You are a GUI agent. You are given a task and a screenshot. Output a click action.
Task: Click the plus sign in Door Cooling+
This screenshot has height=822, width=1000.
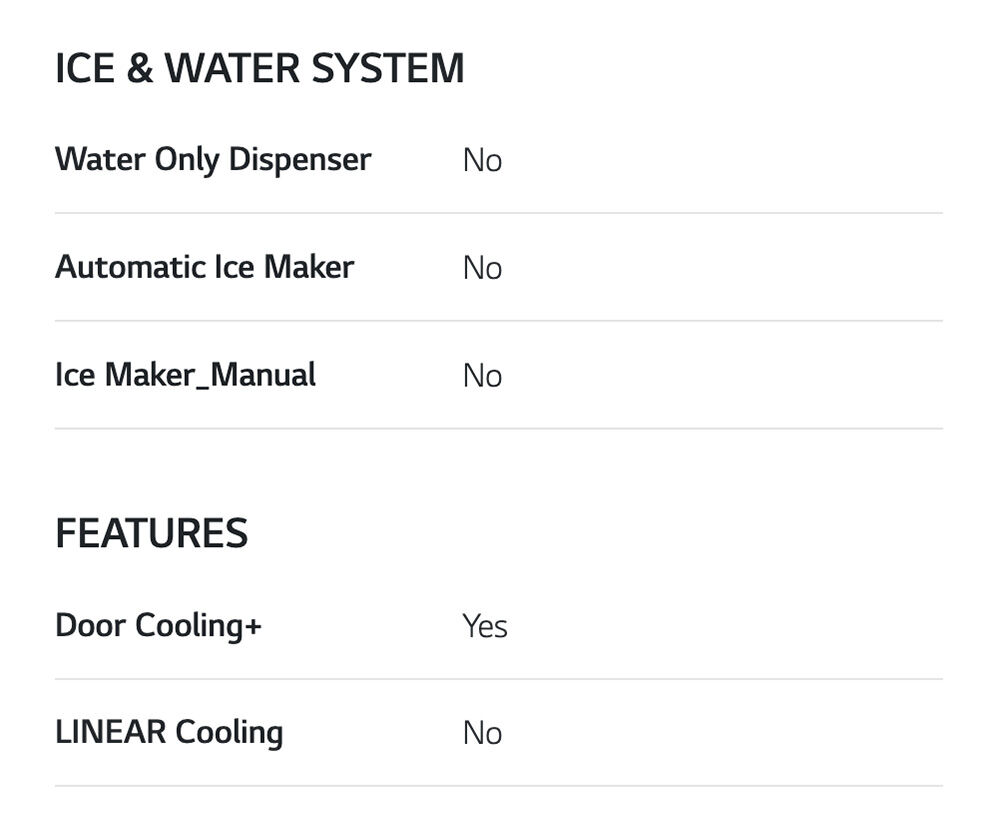(x=252, y=627)
